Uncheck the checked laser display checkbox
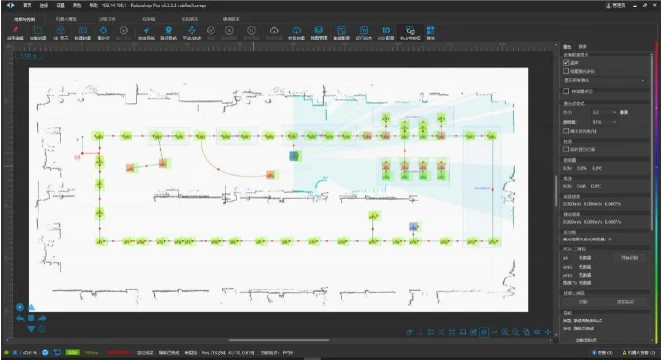The image size is (661, 361). (x=566, y=62)
